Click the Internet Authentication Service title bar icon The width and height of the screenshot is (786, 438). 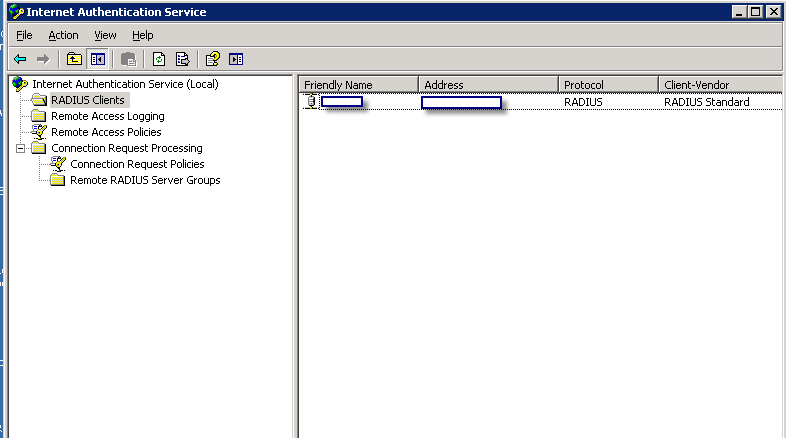point(16,12)
